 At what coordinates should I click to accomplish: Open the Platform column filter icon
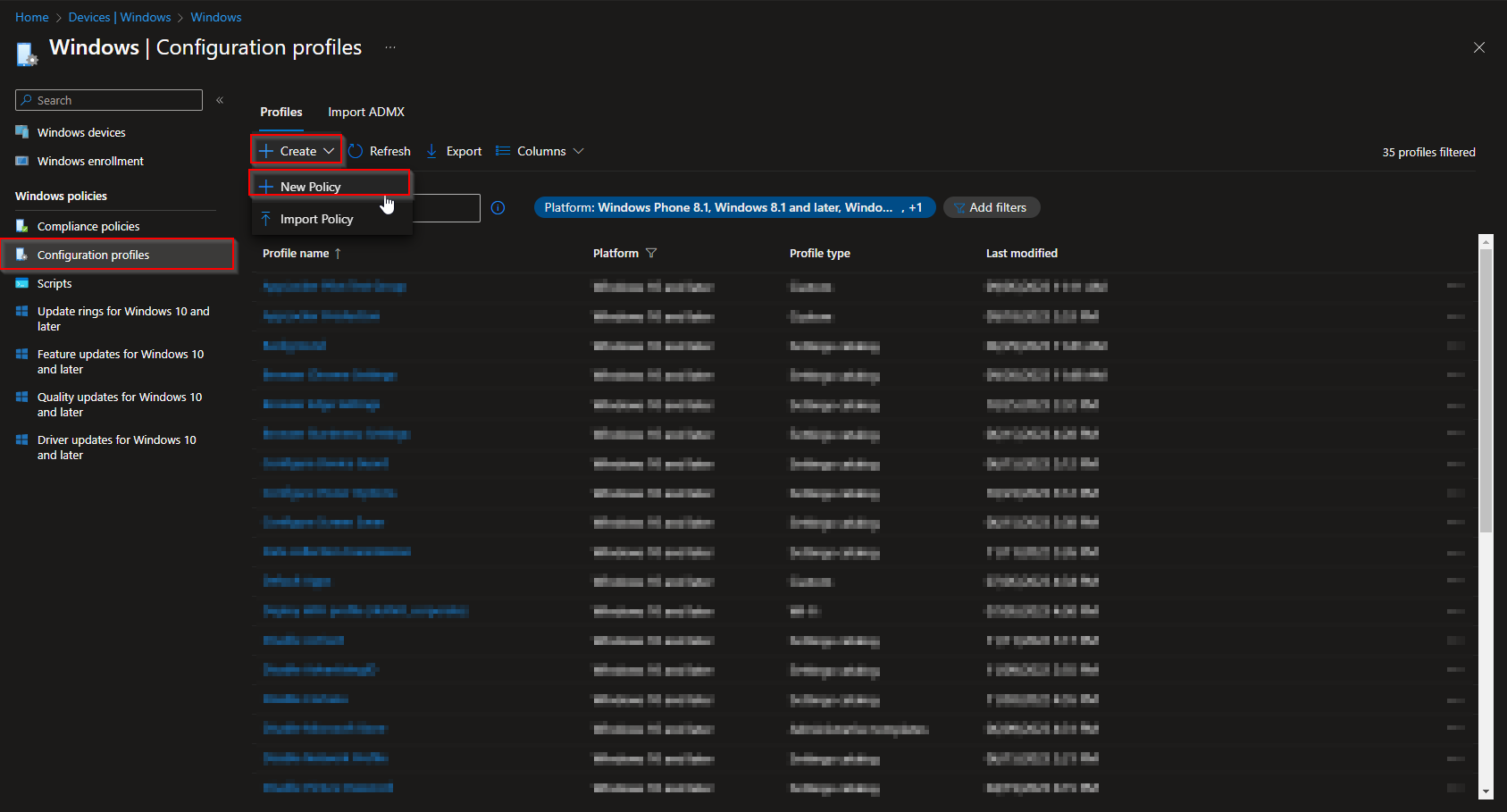(x=652, y=253)
